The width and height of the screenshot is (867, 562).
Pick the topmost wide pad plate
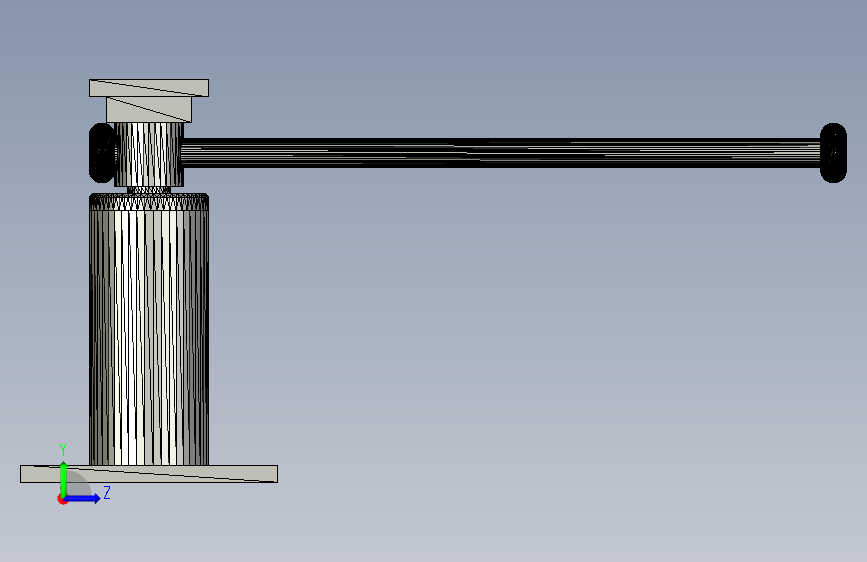[x=149, y=88]
